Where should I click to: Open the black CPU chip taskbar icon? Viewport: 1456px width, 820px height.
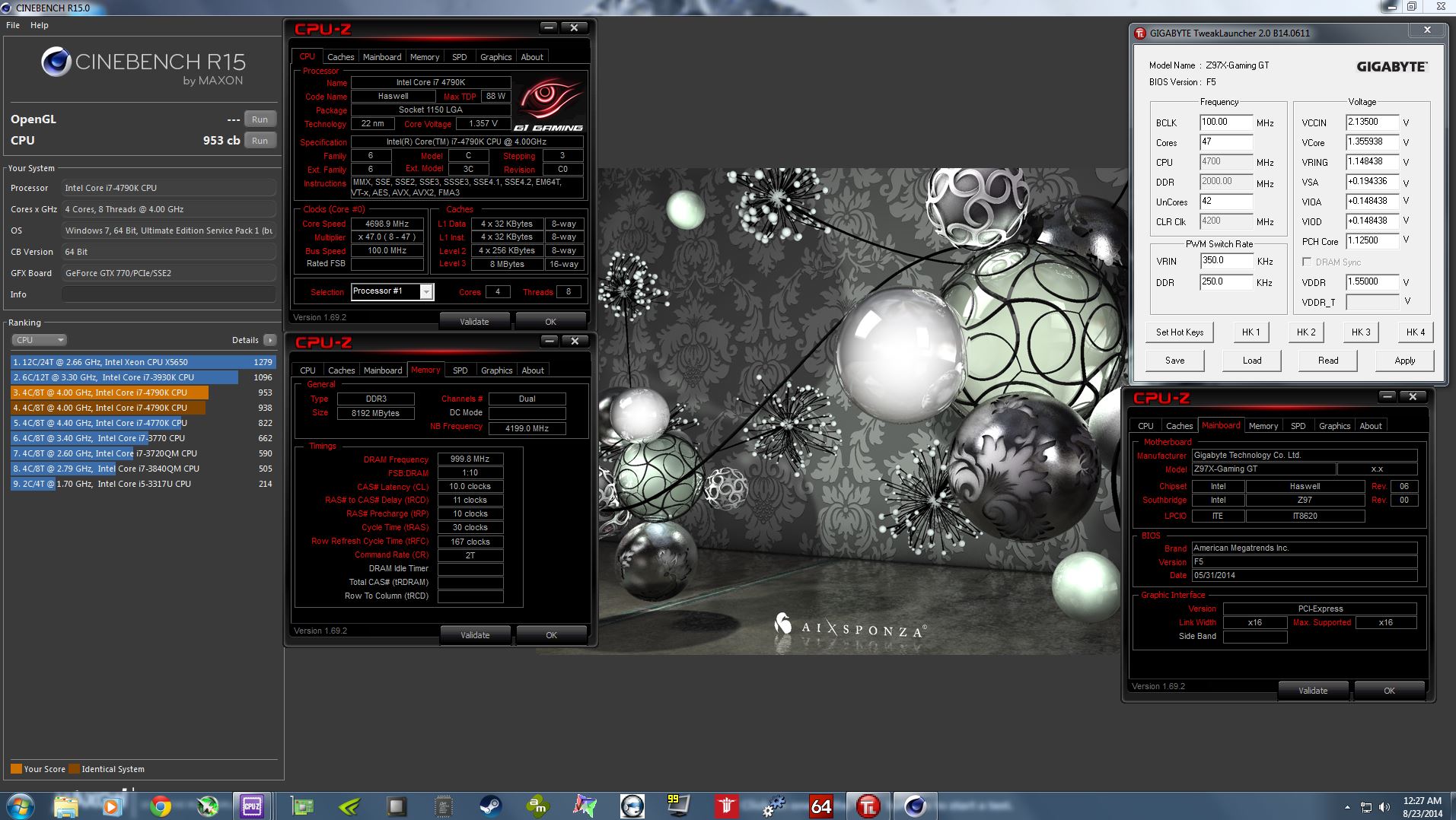443,806
